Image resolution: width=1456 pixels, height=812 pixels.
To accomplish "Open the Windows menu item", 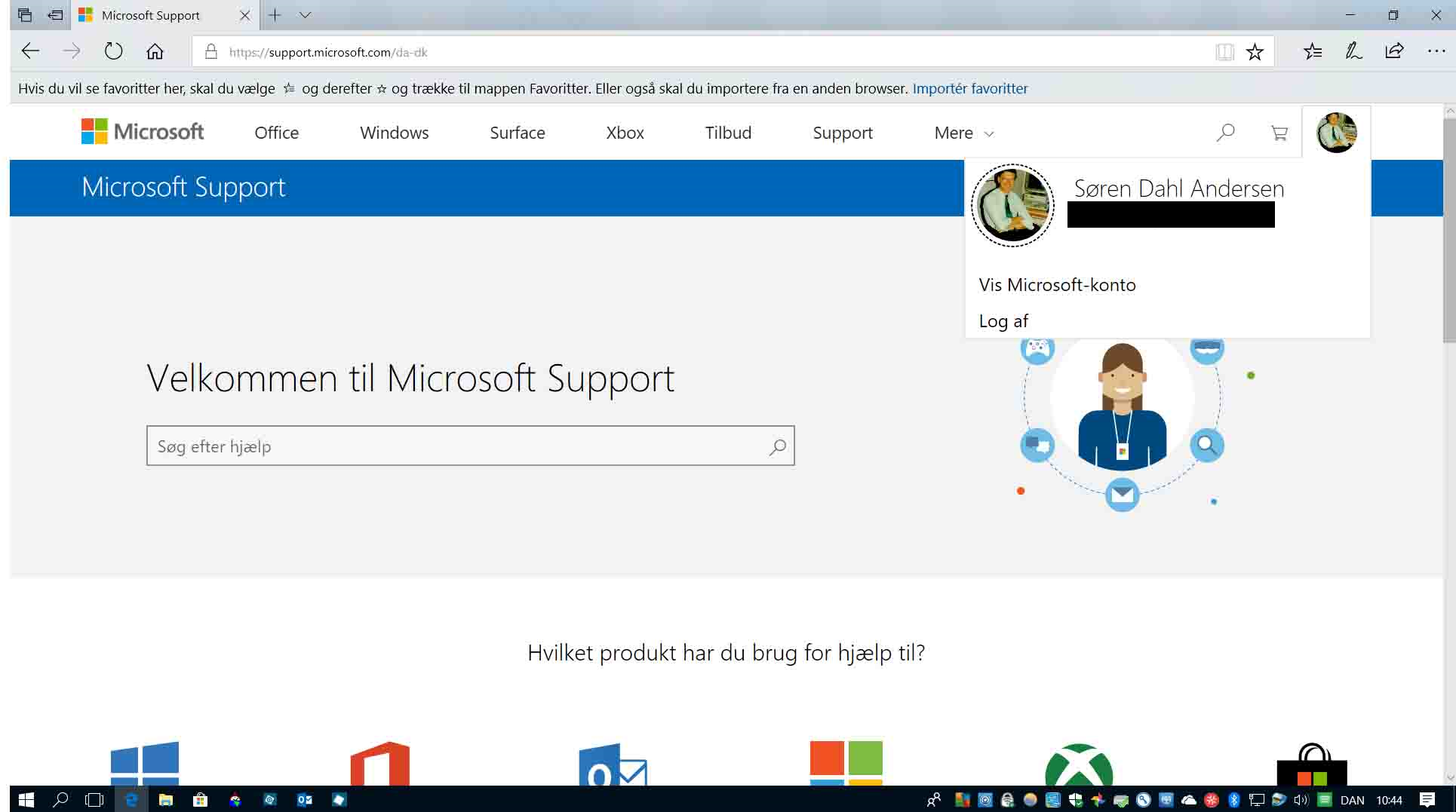I will tap(395, 133).
